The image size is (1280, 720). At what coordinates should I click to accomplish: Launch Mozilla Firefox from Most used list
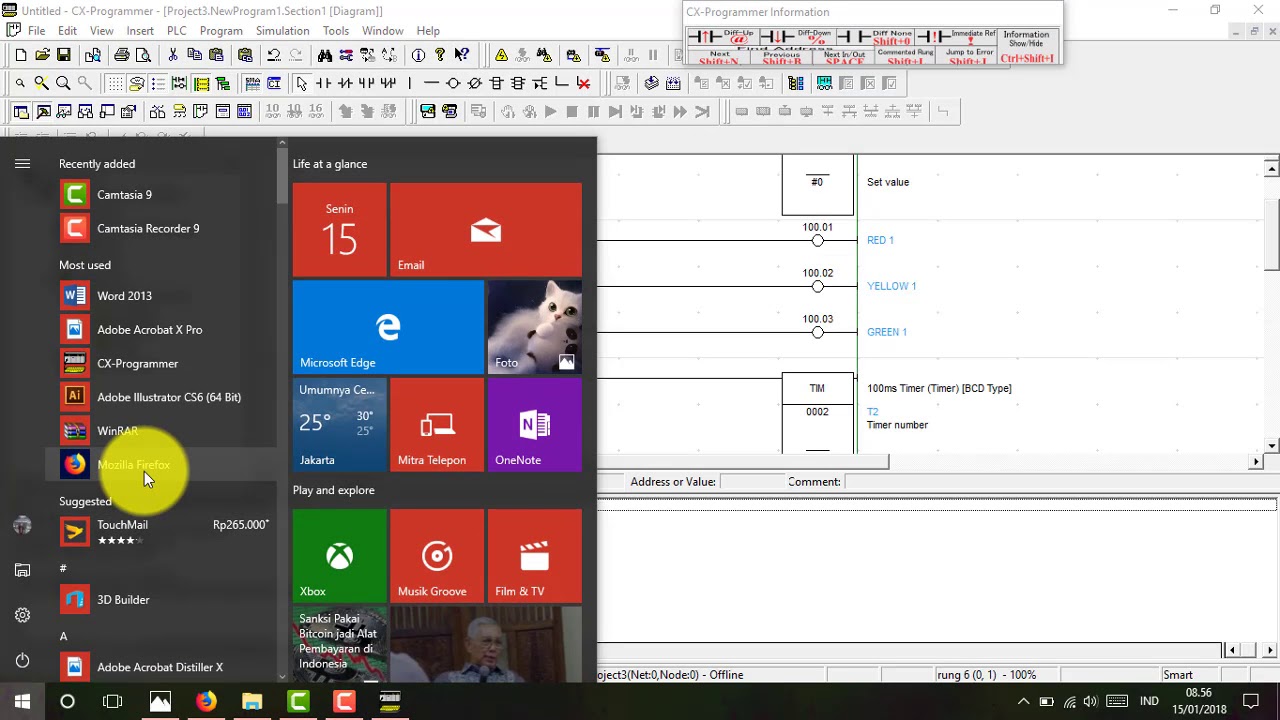[161, 465]
